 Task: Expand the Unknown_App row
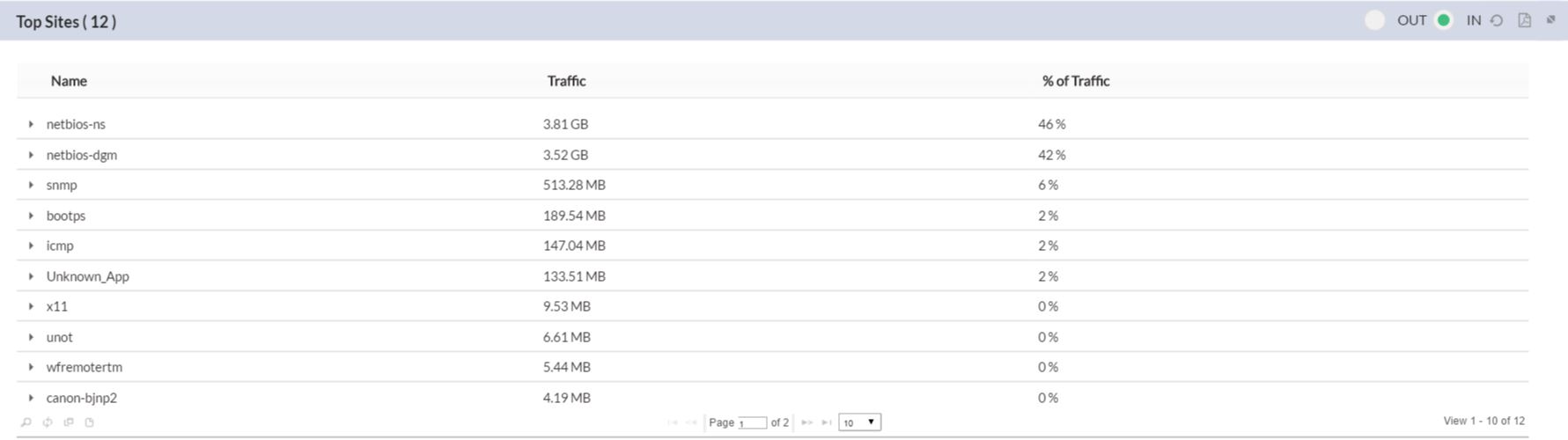[x=31, y=276]
